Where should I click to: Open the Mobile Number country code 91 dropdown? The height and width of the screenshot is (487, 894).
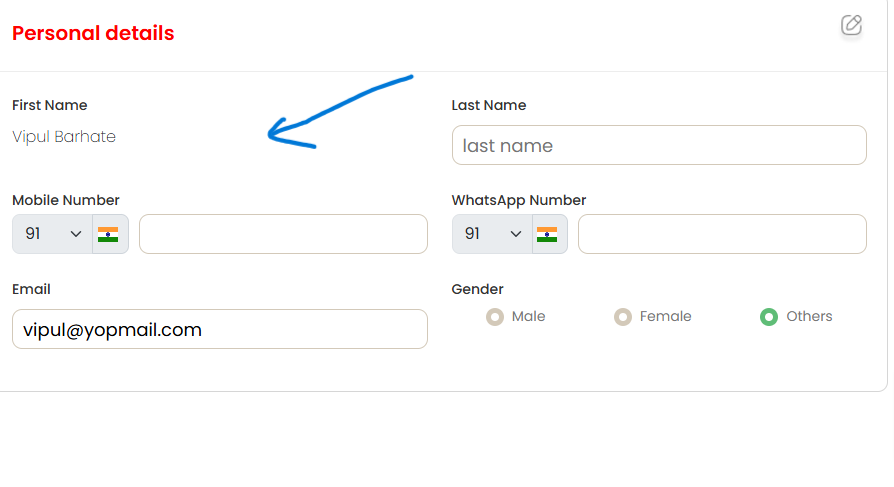point(52,234)
